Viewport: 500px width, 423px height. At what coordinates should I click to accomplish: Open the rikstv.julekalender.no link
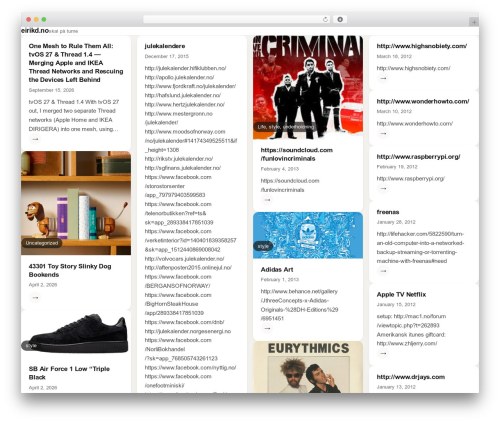tap(179, 159)
